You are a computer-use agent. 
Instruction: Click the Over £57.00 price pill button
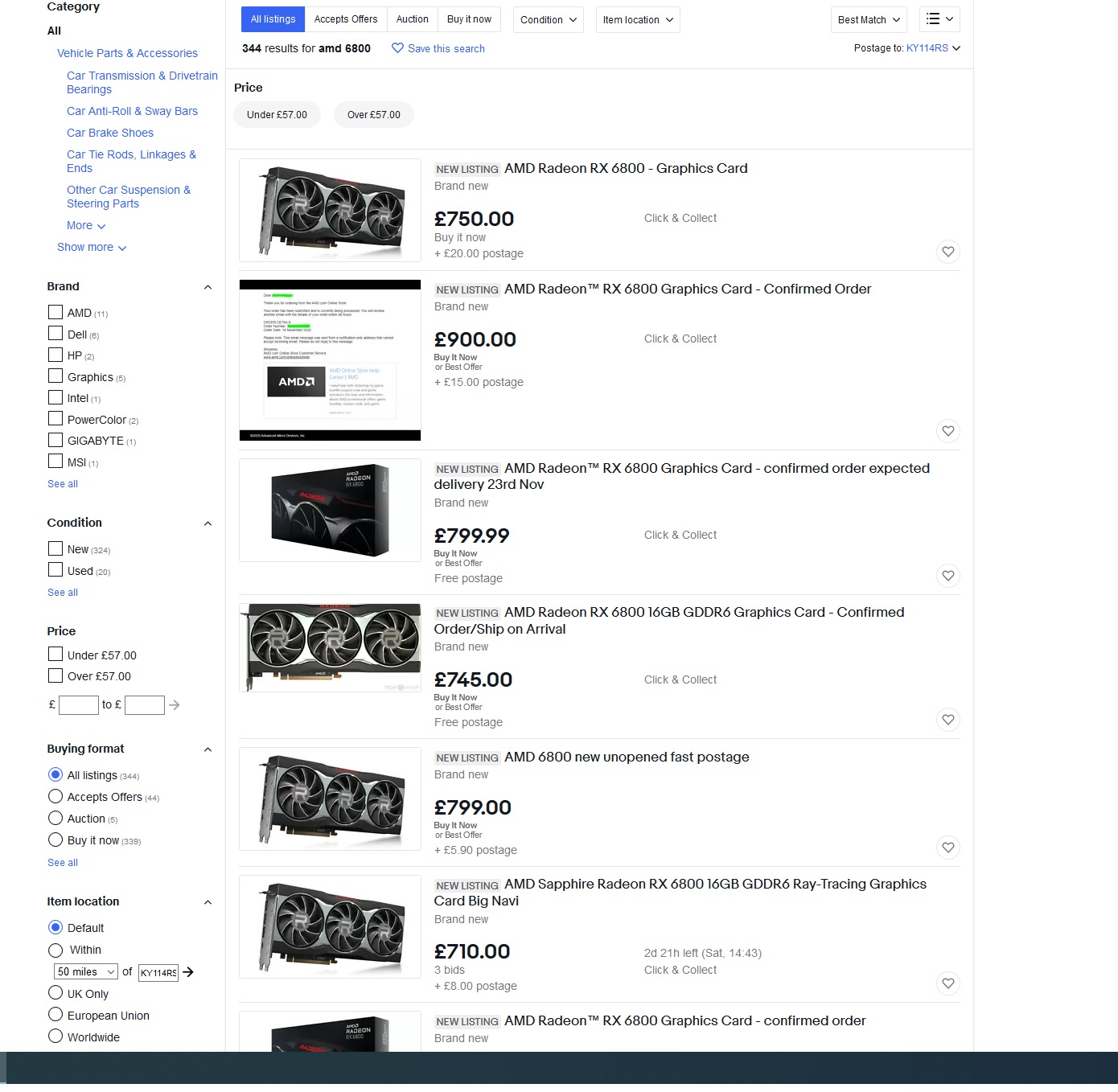tap(374, 115)
